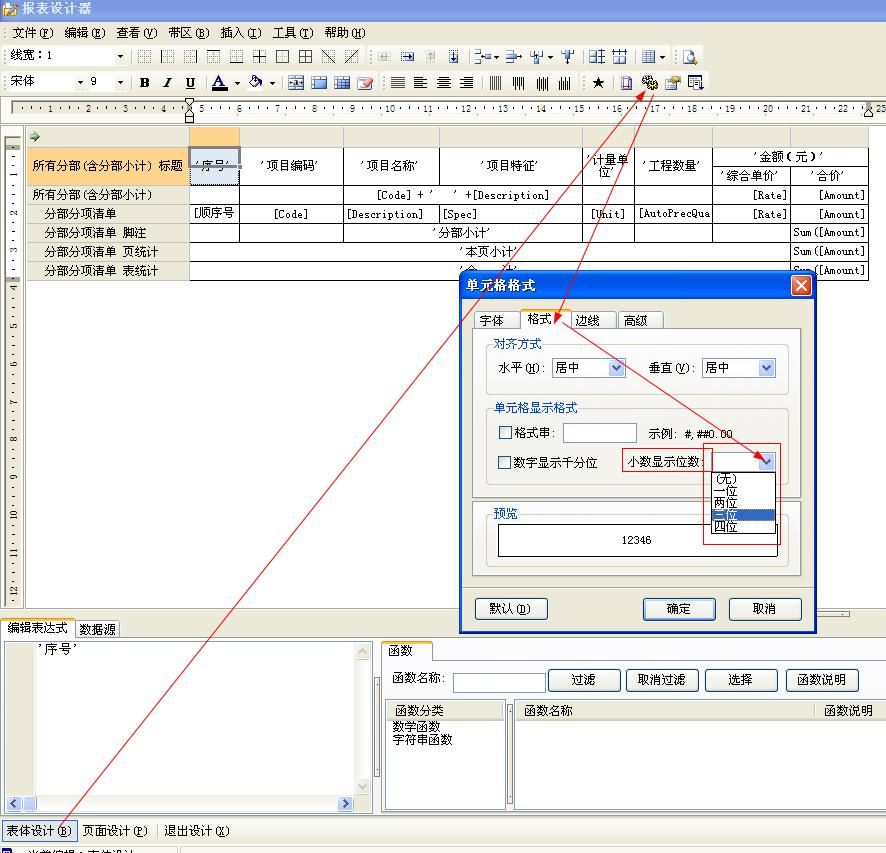
Task: Click the gears cell format icon
Action: (x=650, y=83)
